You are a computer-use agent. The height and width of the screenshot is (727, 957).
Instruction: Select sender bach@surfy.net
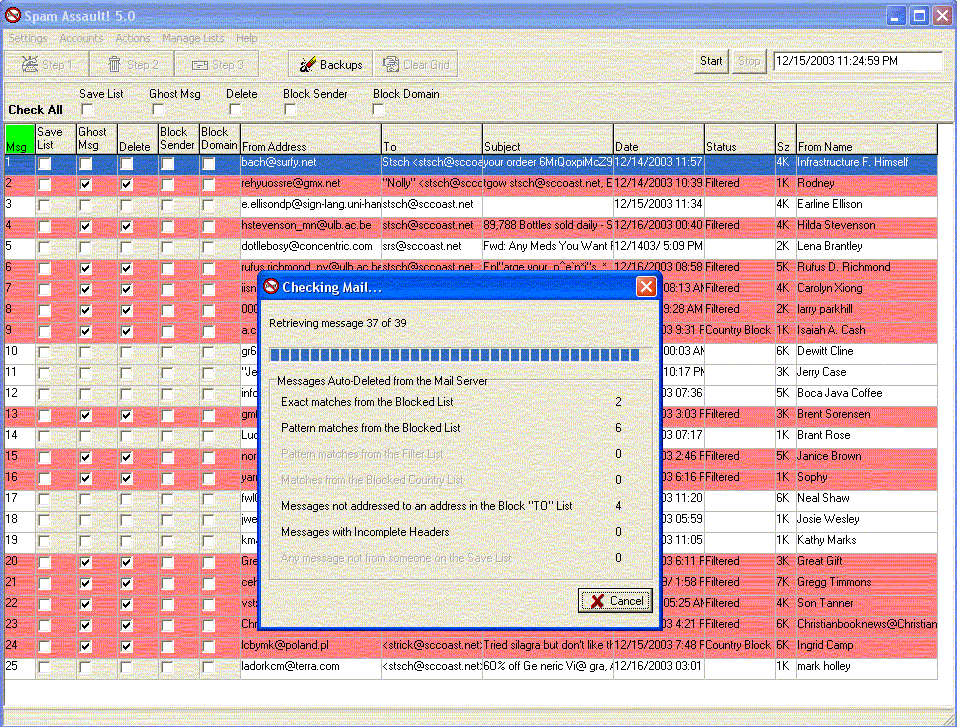279,162
